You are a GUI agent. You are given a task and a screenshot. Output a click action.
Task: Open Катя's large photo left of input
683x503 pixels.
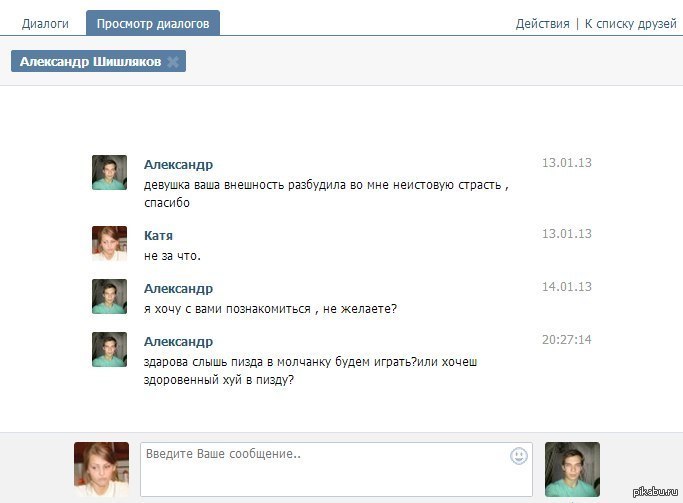pyautogui.click(x=101, y=469)
